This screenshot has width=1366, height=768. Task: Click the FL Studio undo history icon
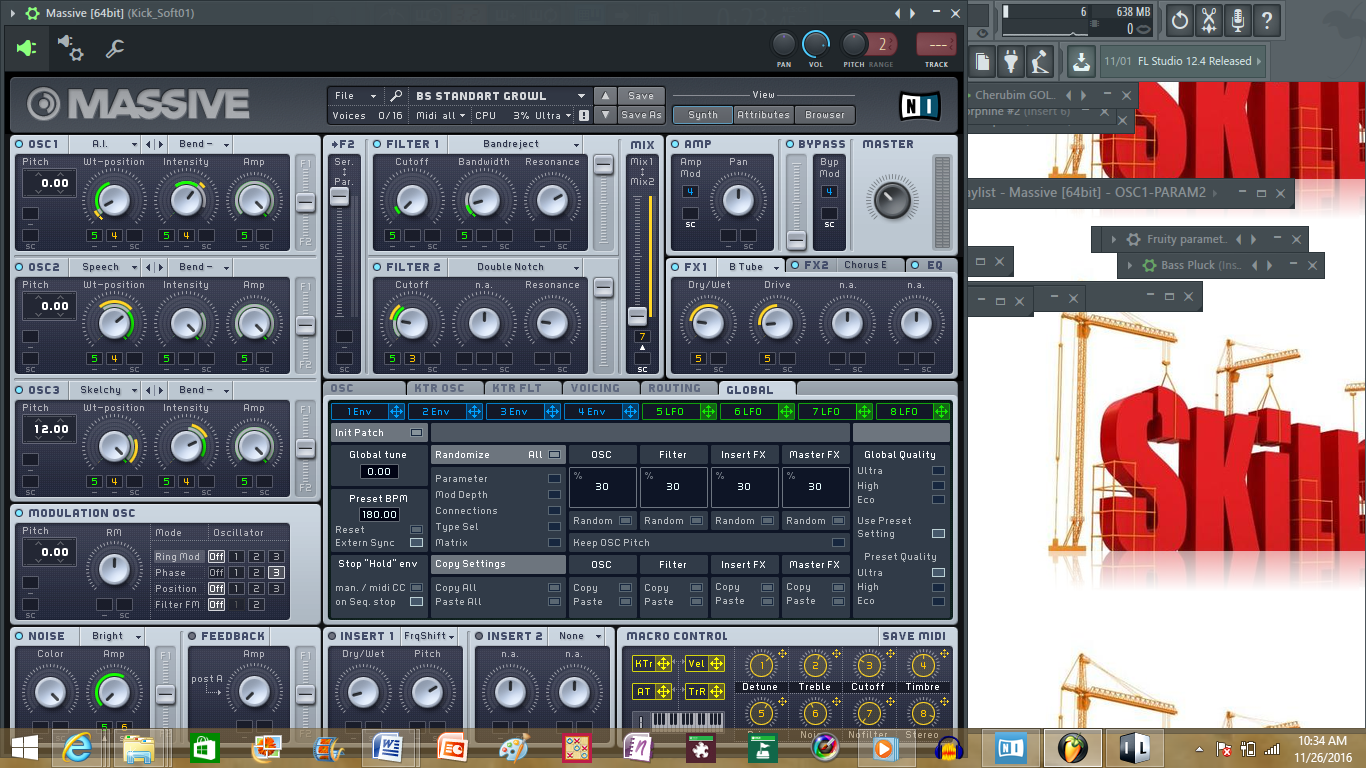click(1180, 19)
